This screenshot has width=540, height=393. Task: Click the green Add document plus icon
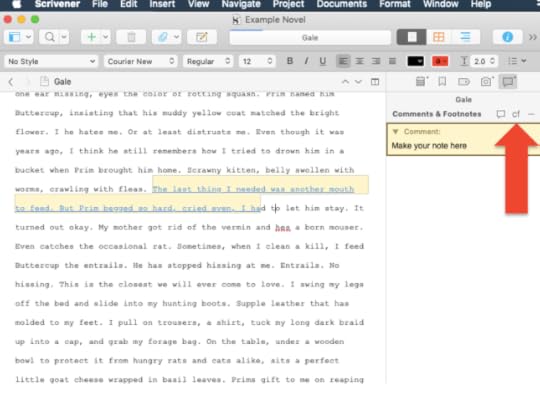[91, 37]
